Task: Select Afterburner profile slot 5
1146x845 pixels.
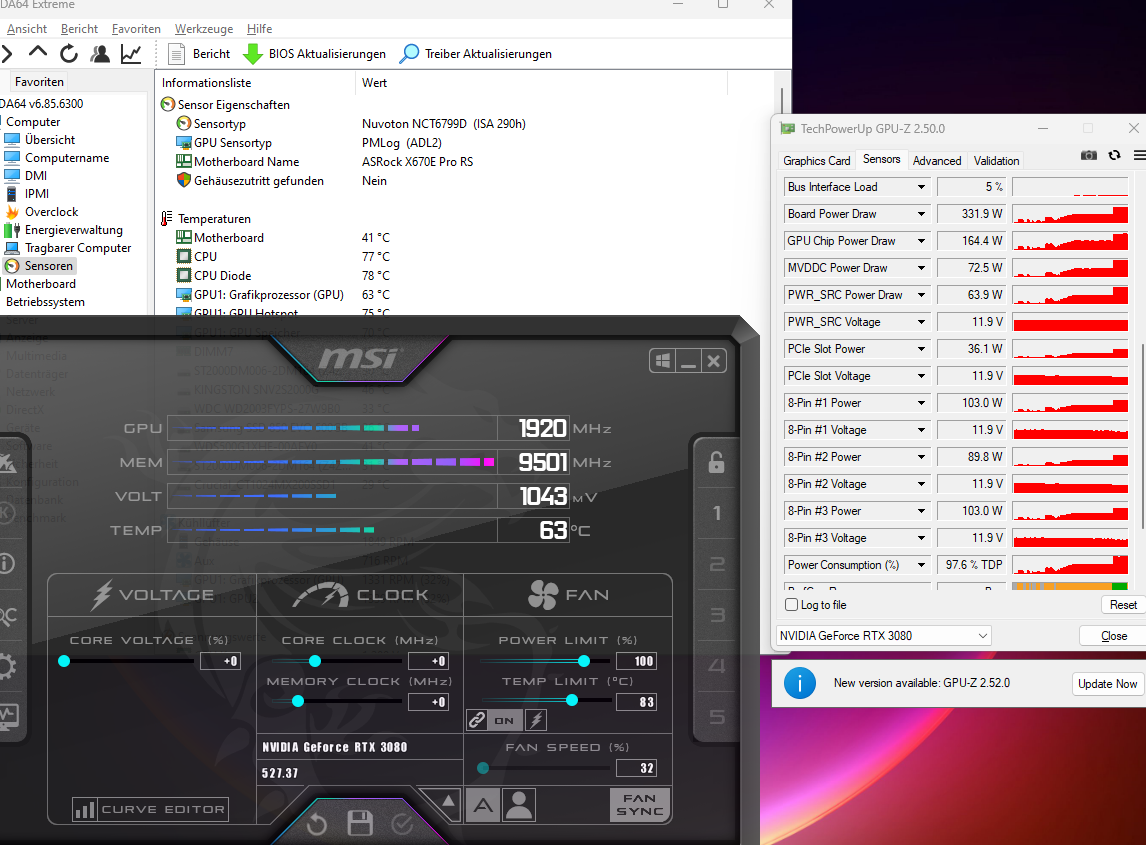Action: (x=717, y=717)
